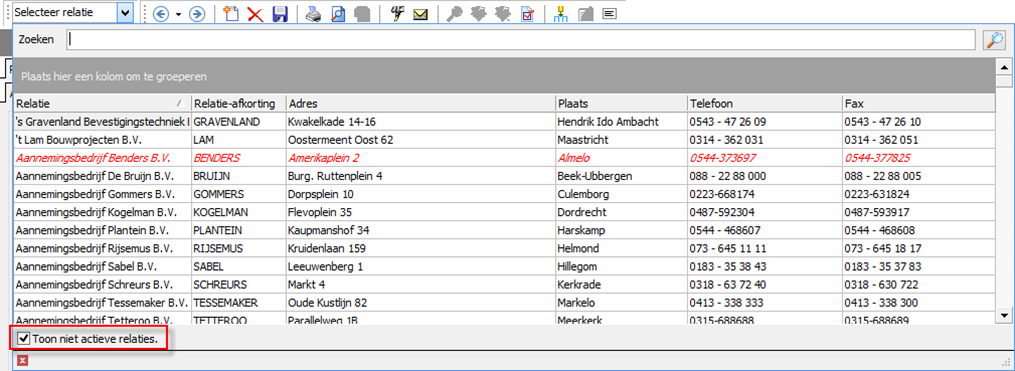Click the red X delete icon
This screenshot has height=371, width=1015.
point(256,14)
